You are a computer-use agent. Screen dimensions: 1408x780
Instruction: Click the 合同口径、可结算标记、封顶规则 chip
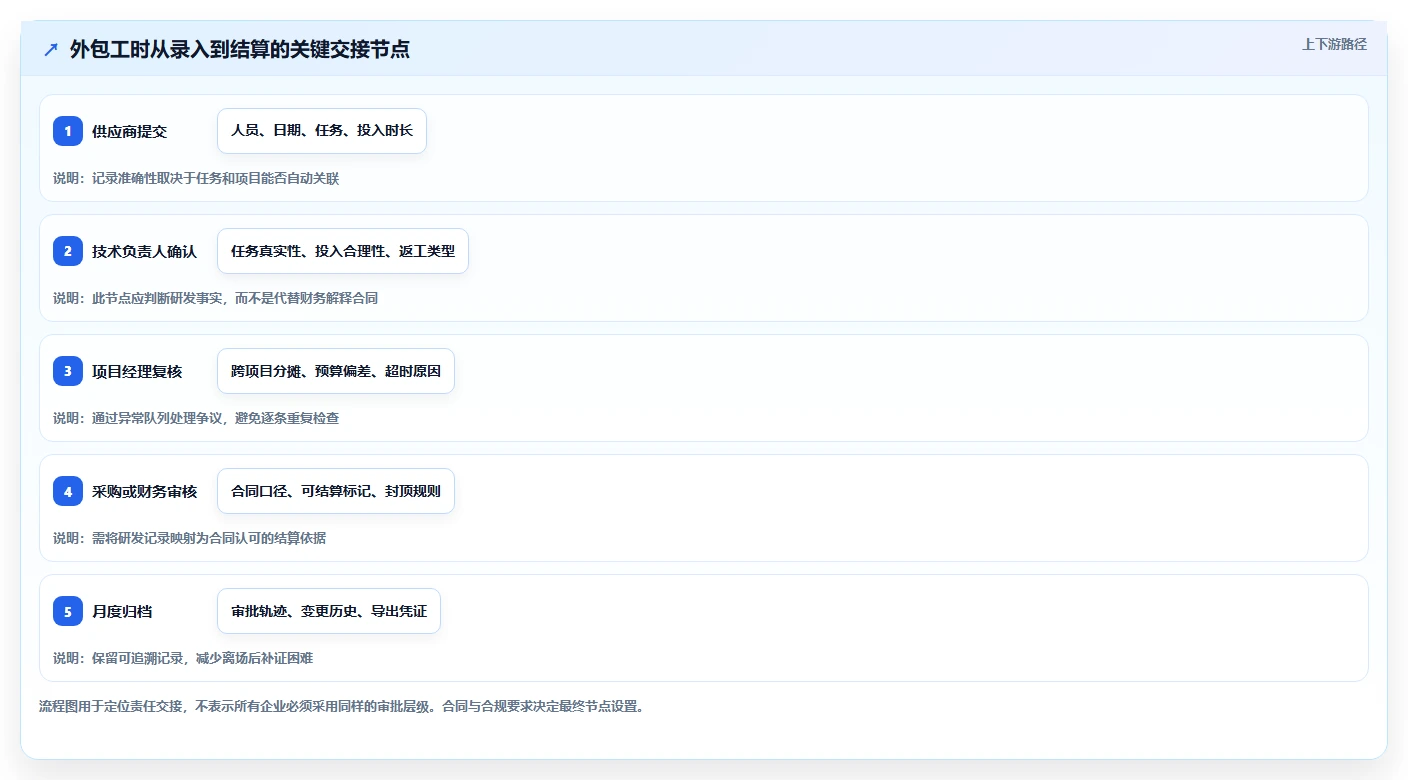point(336,491)
